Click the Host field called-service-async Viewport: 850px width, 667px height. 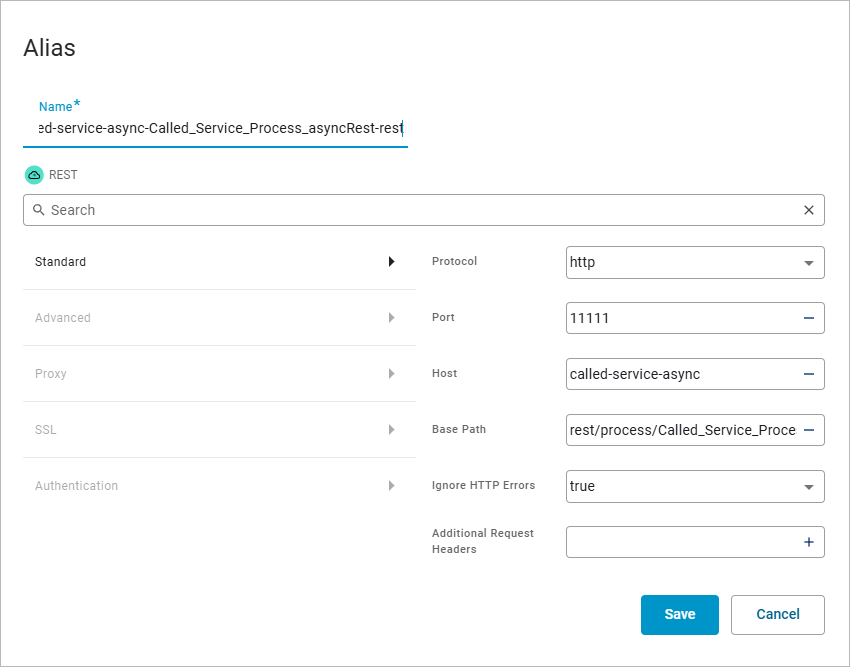680,374
